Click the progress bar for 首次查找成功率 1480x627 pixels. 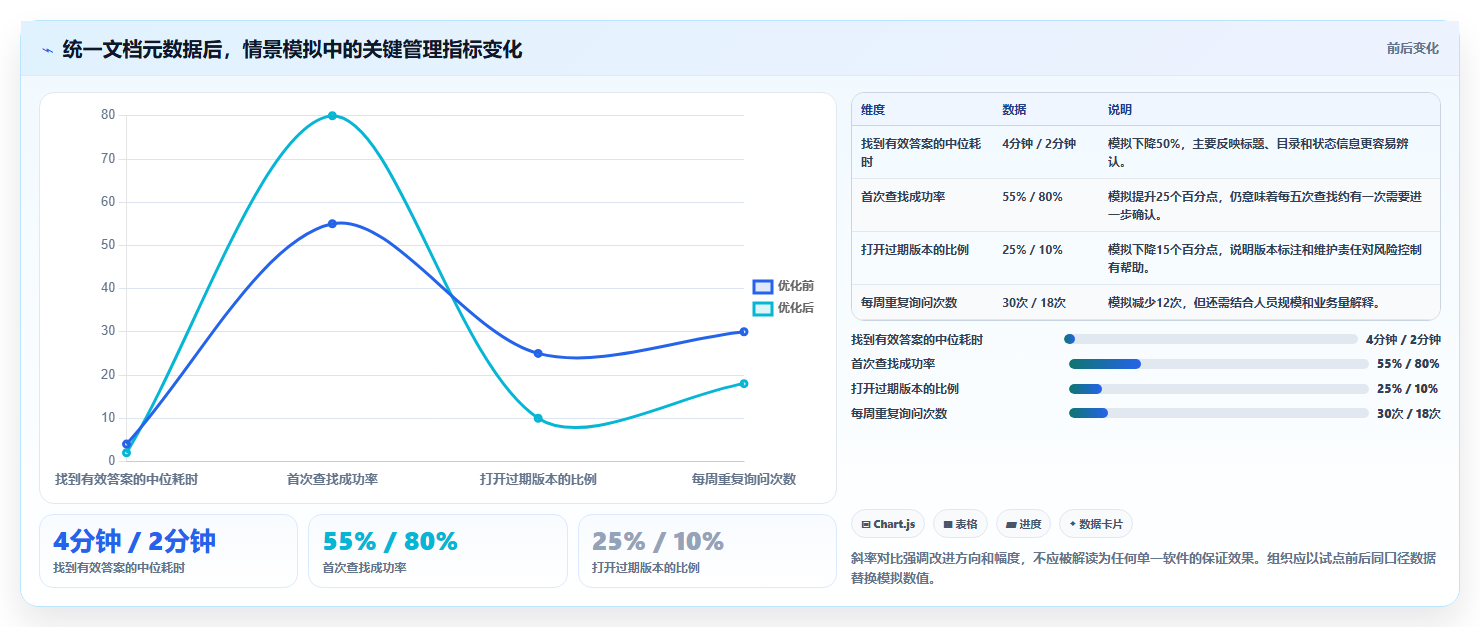pyautogui.click(x=1219, y=364)
